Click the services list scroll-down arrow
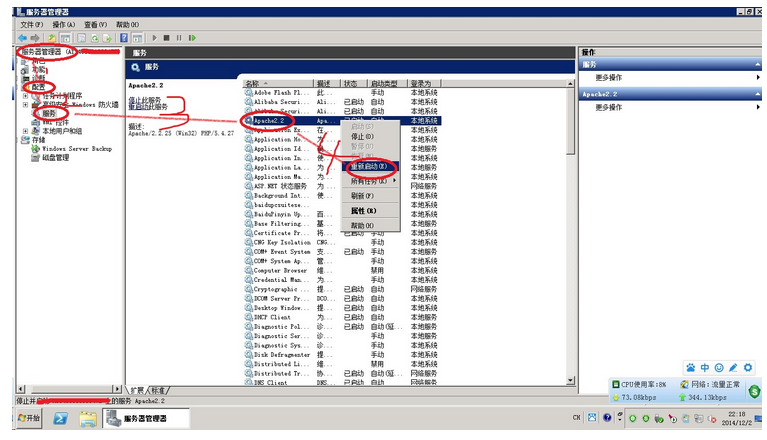Screen dimensions: 767x440 (570, 380)
